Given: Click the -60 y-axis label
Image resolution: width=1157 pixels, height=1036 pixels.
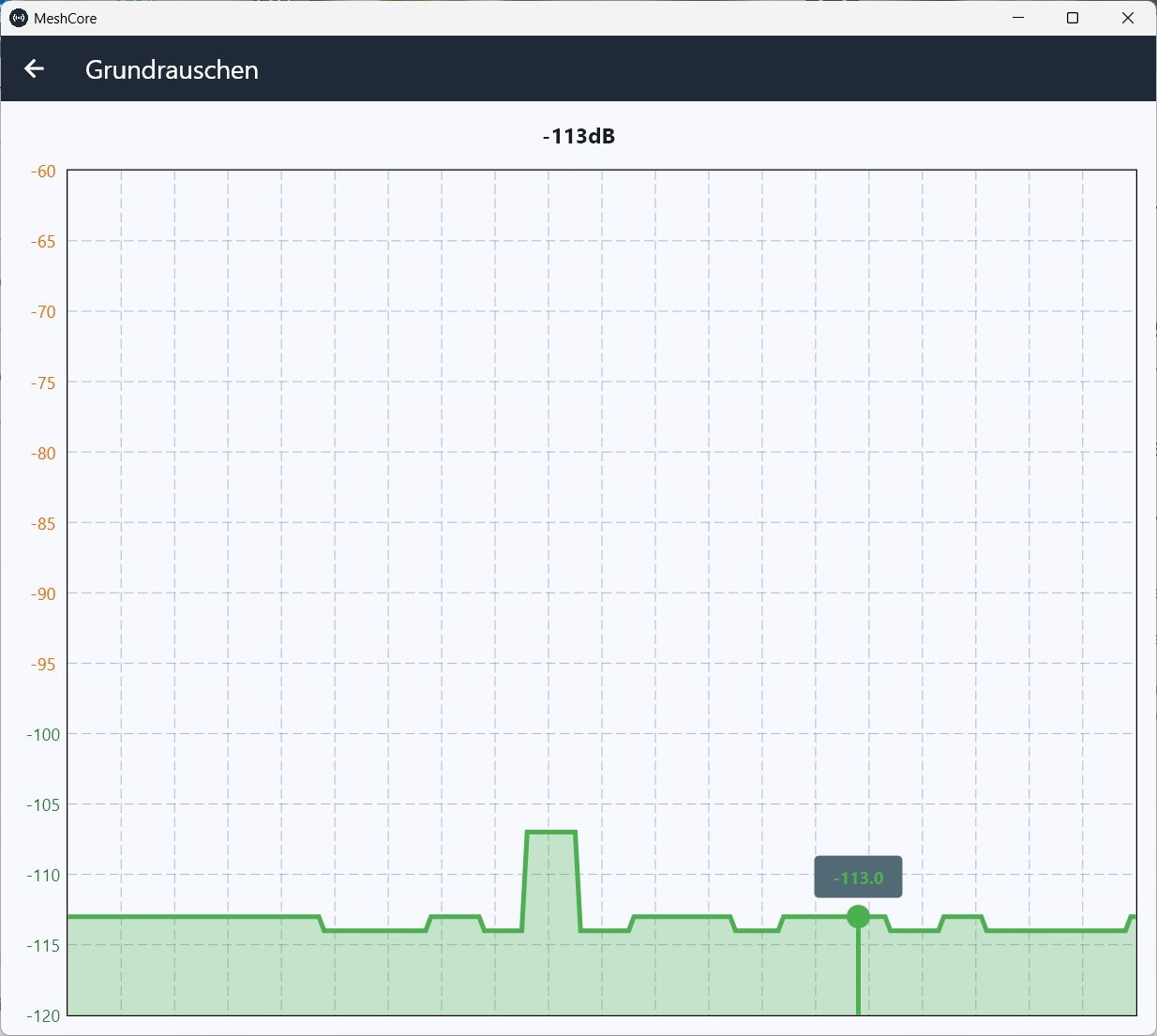Looking at the screenshot, I should (x=44, y=172).
